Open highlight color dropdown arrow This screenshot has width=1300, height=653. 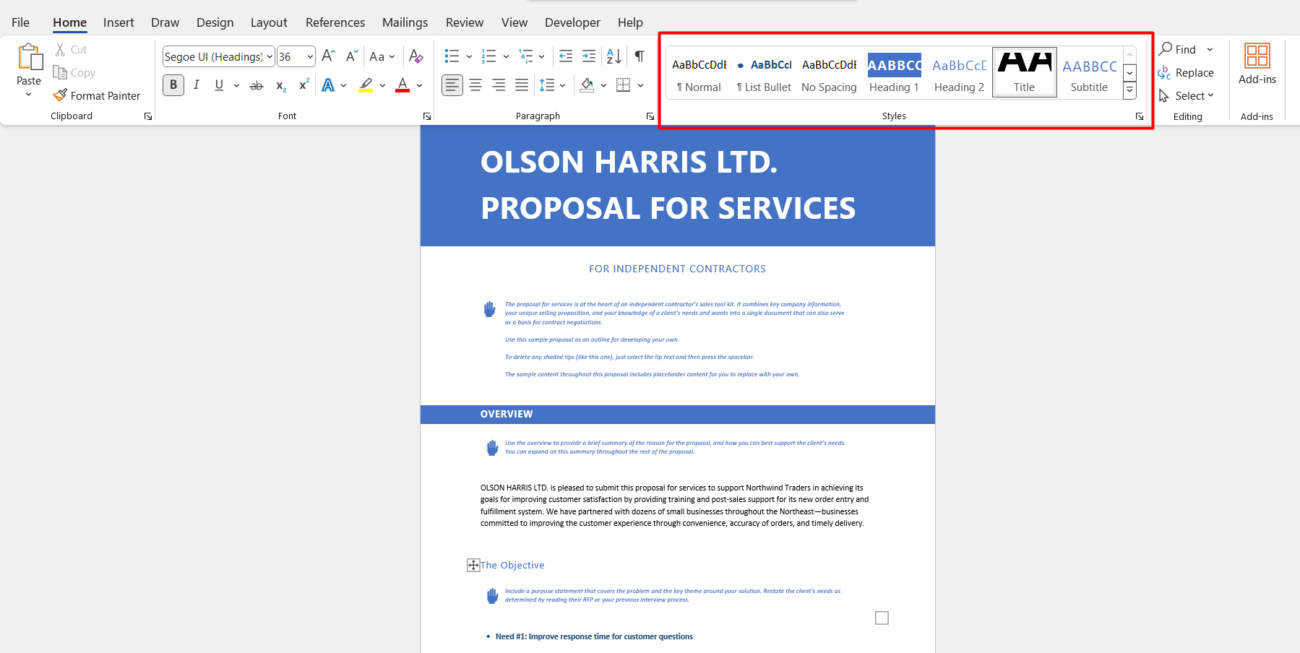(383, 85)
